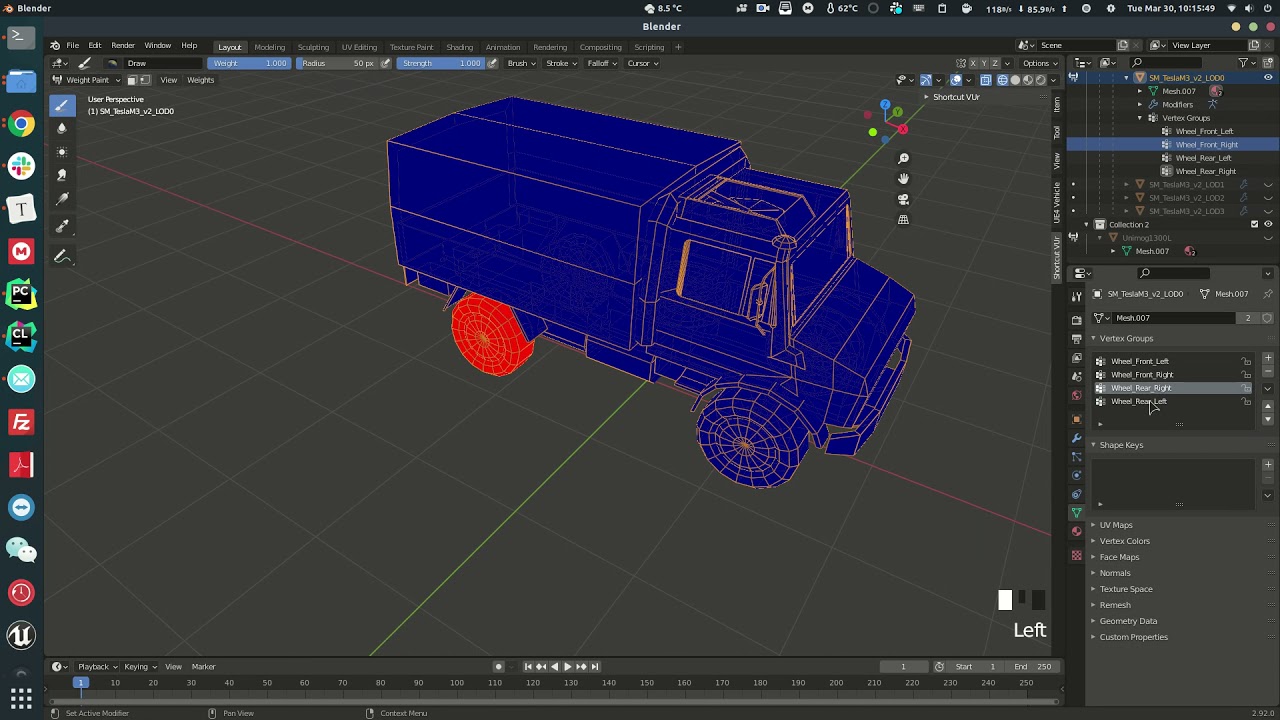This screenshot has height=720, width=1280.
Task: Open the Modifiers wrench properties tab
Action: point(1076,438)
